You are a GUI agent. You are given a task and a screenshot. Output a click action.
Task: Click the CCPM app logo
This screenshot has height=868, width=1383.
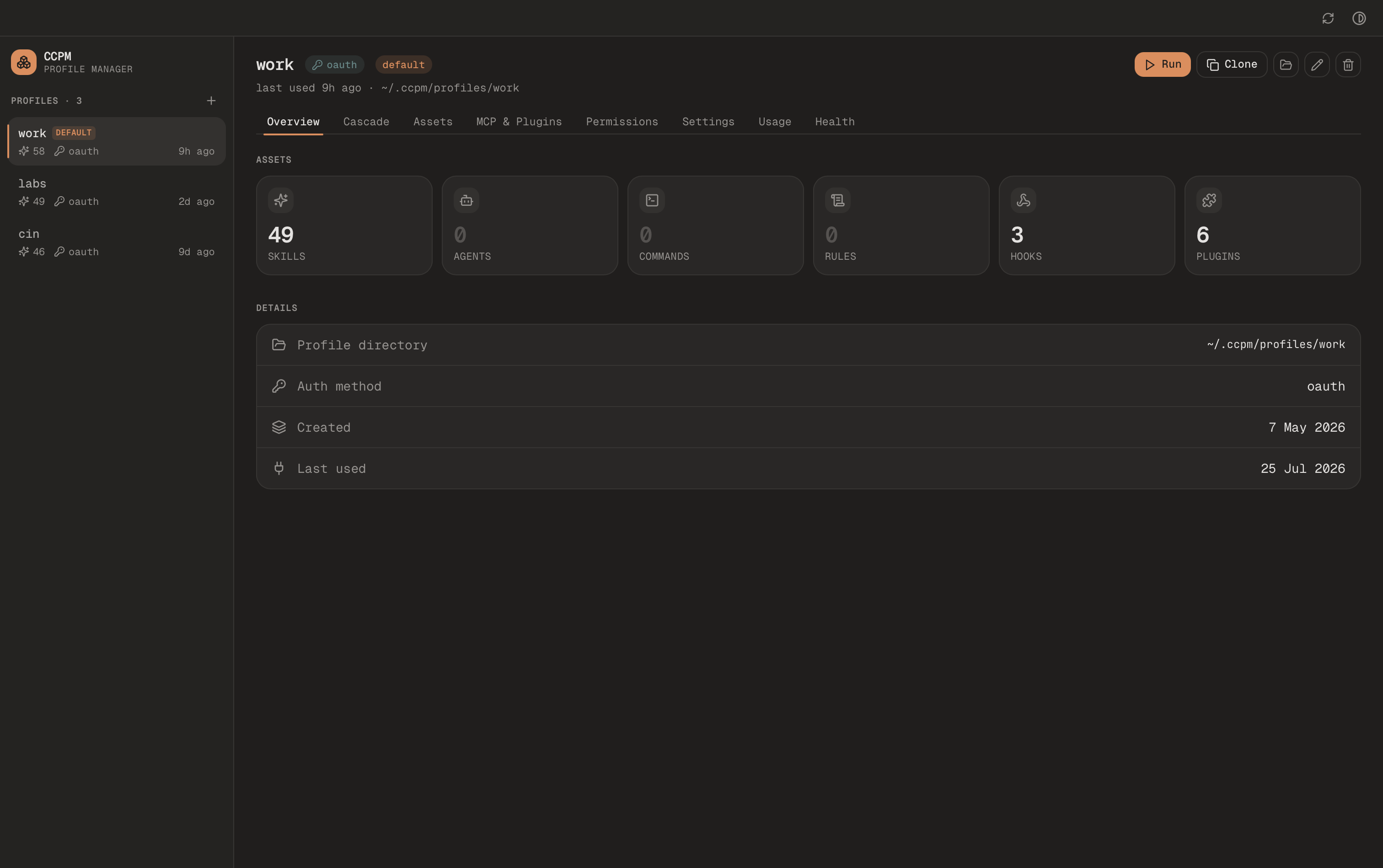pos(23,62)
